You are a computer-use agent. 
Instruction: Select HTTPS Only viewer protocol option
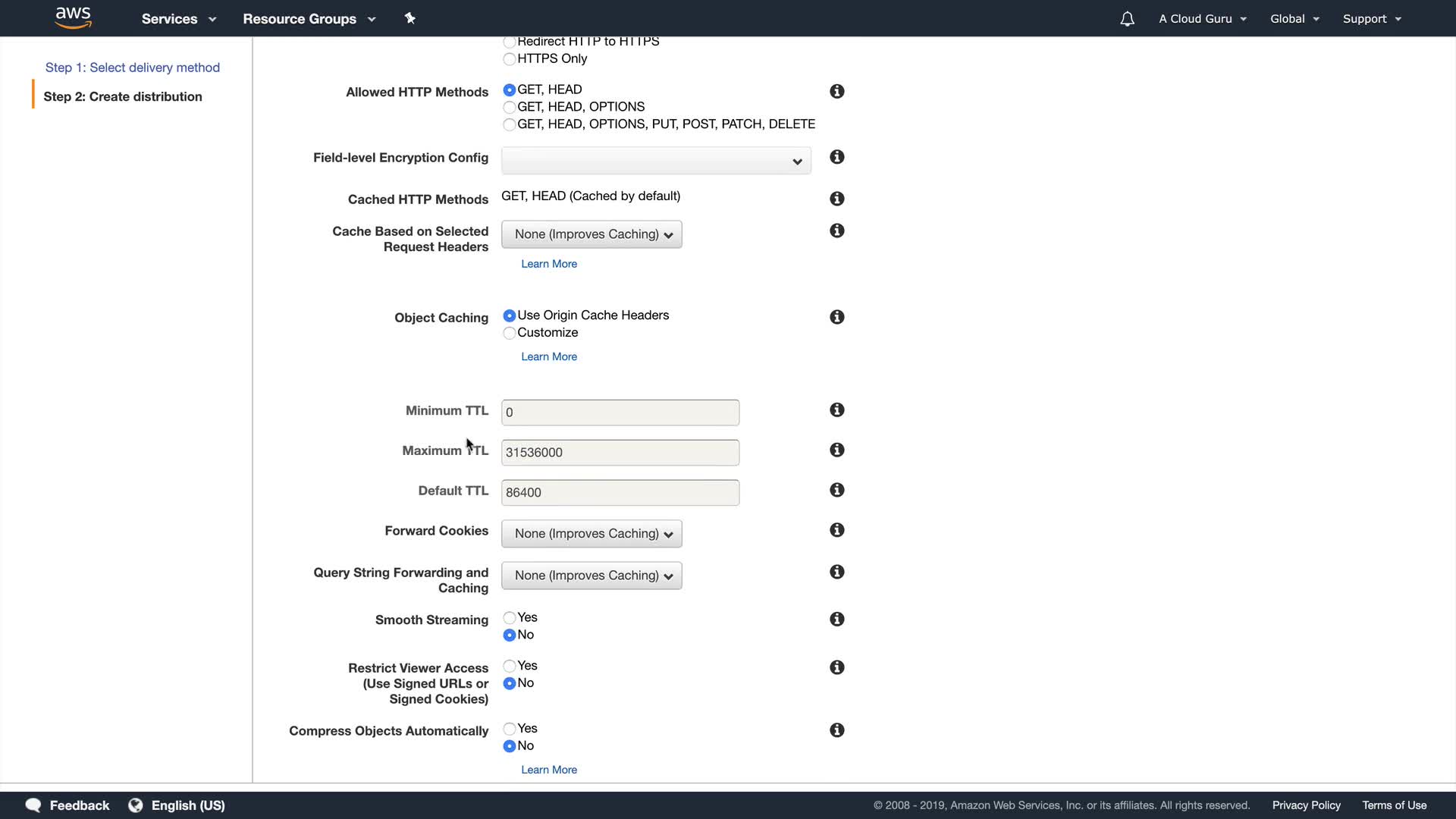510,59
